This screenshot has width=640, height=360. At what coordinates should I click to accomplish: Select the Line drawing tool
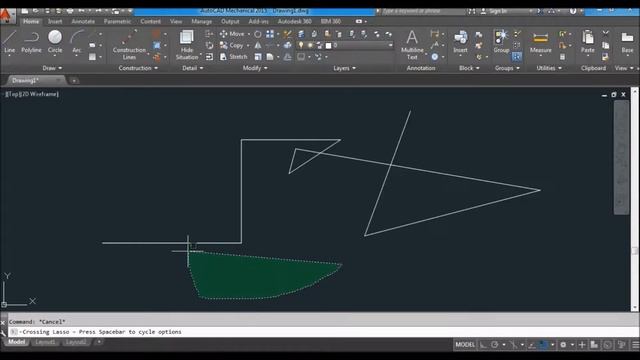point(9,42)
